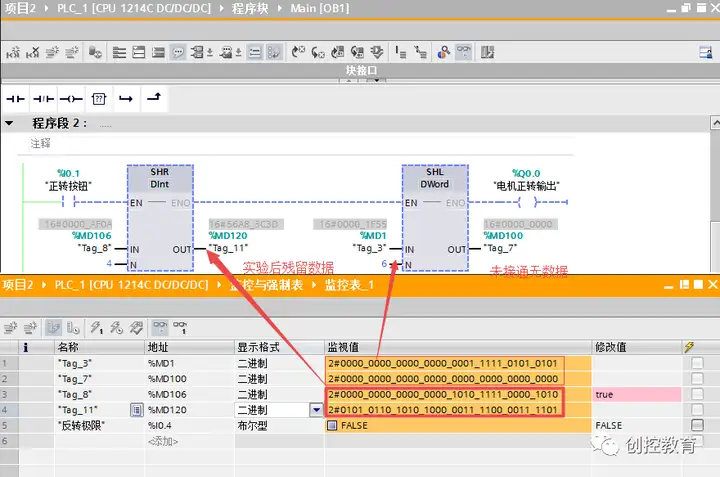Click the modify with trigger icon

pyautogui.click(x=116, y=328)
